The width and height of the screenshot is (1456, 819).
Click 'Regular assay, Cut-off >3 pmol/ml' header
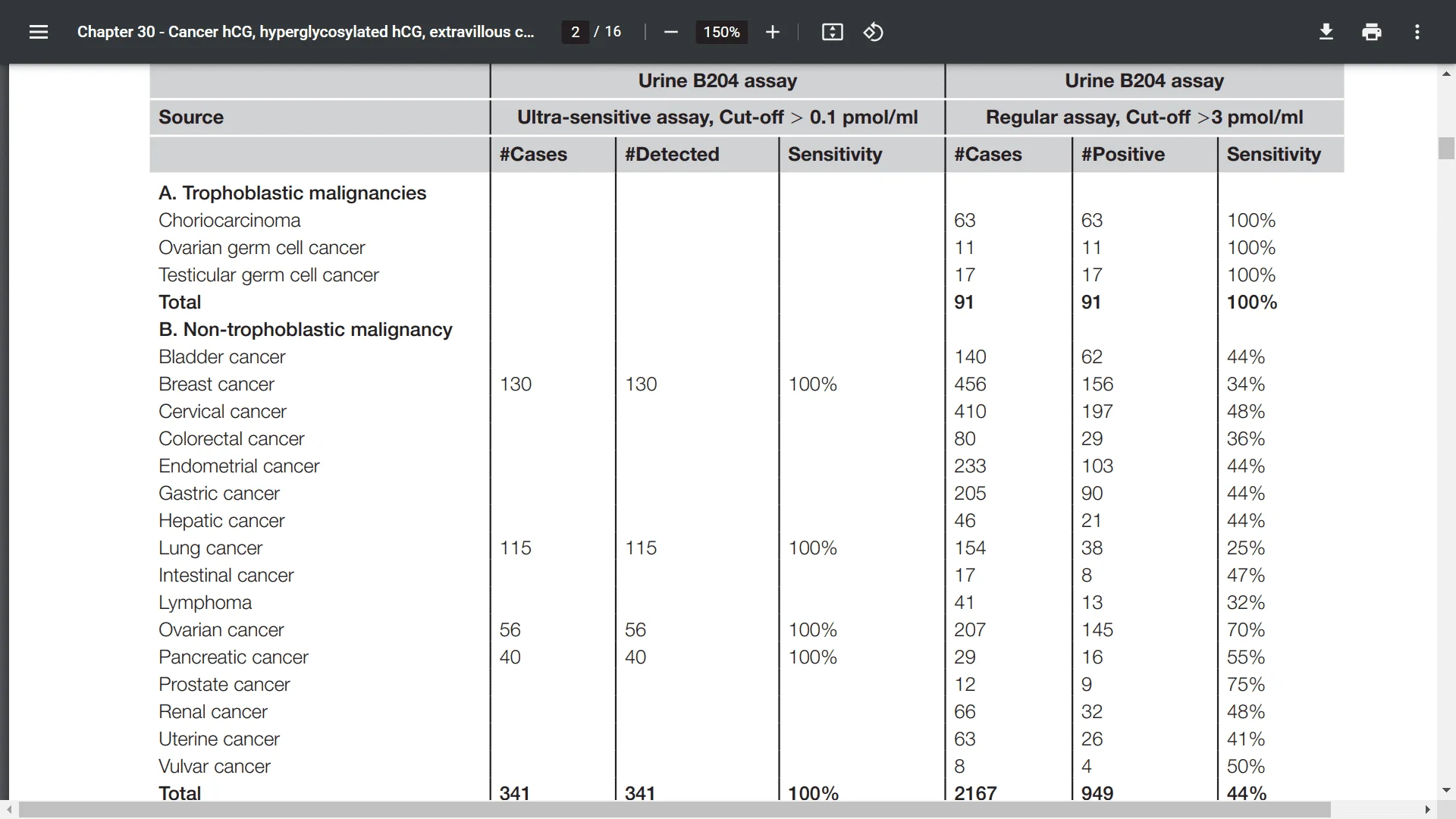[x=1144, y=117]
